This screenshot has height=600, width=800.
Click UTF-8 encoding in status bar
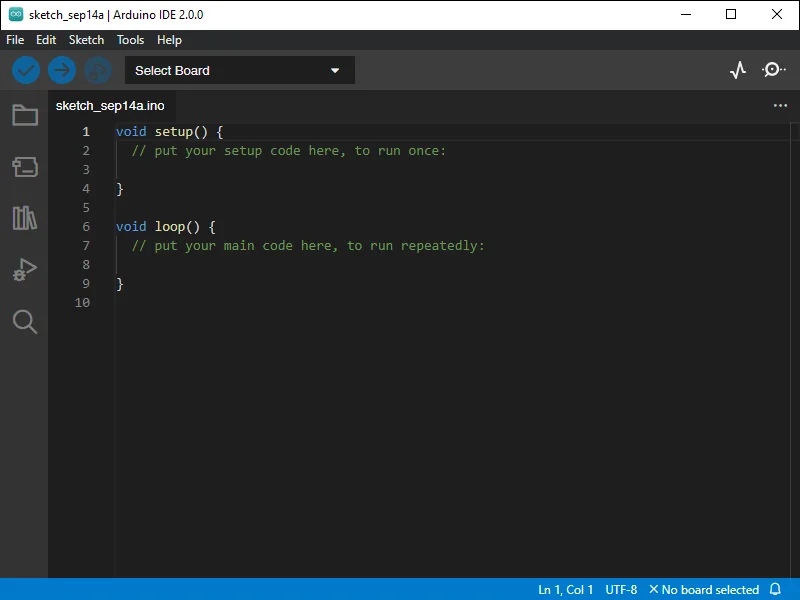tap(621, 589)
